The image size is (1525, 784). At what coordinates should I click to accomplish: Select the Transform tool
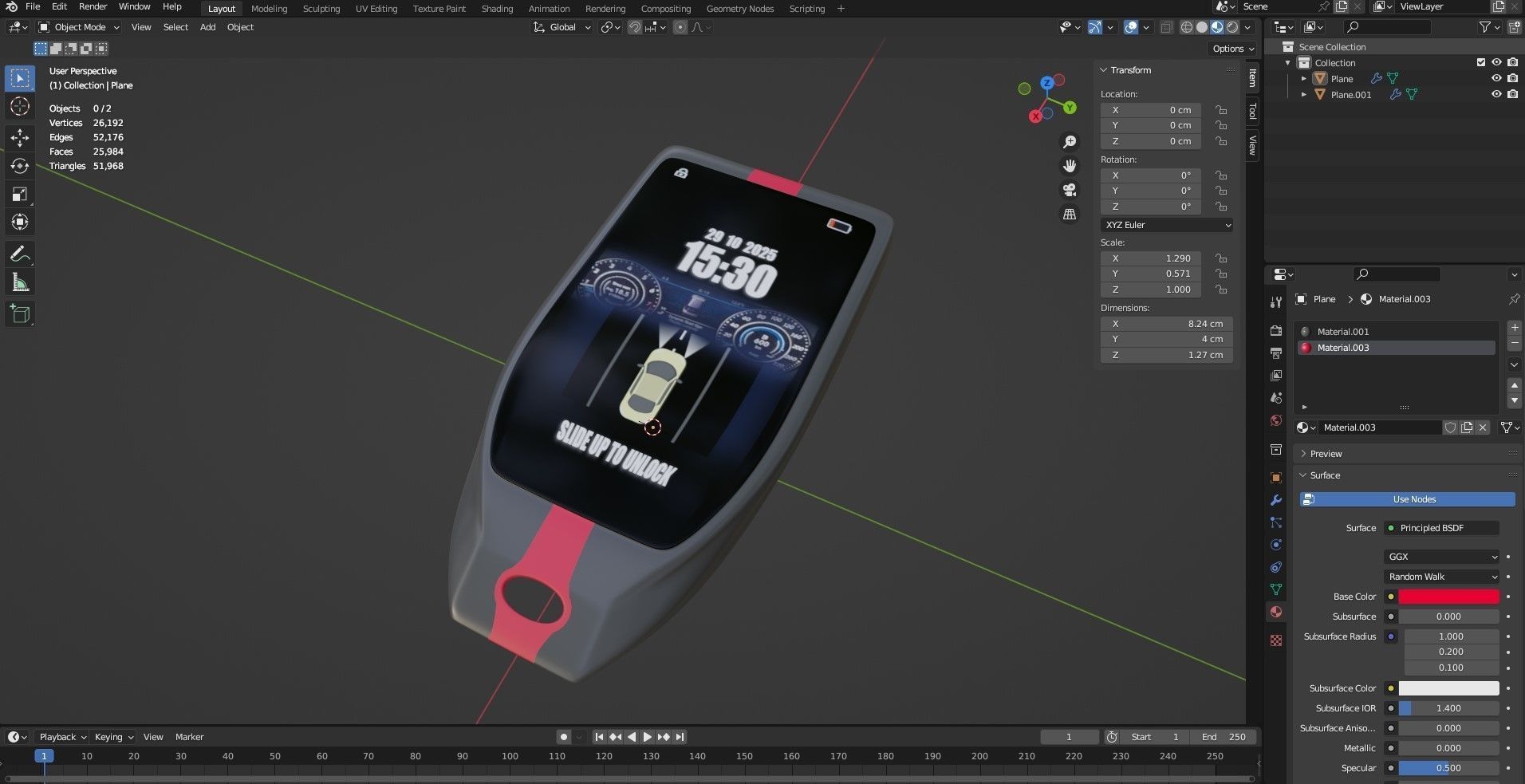point(20,222)
